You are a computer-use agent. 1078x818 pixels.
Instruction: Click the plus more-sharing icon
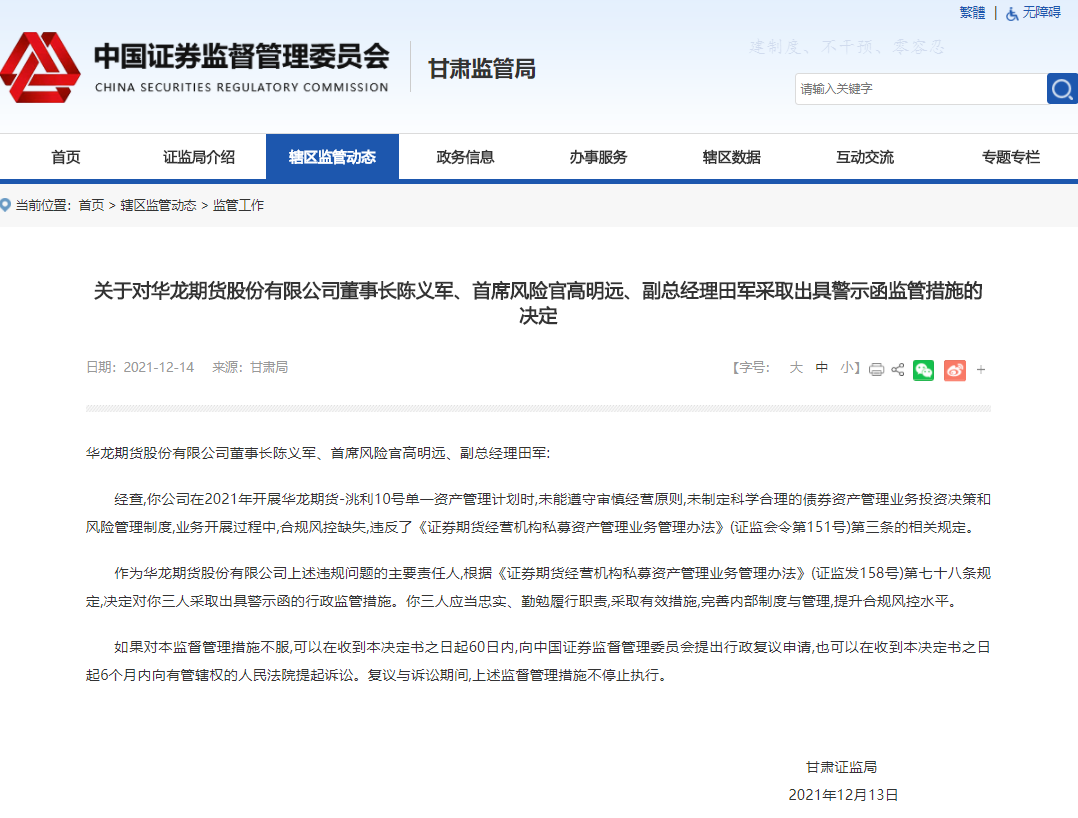click(981, 370)
